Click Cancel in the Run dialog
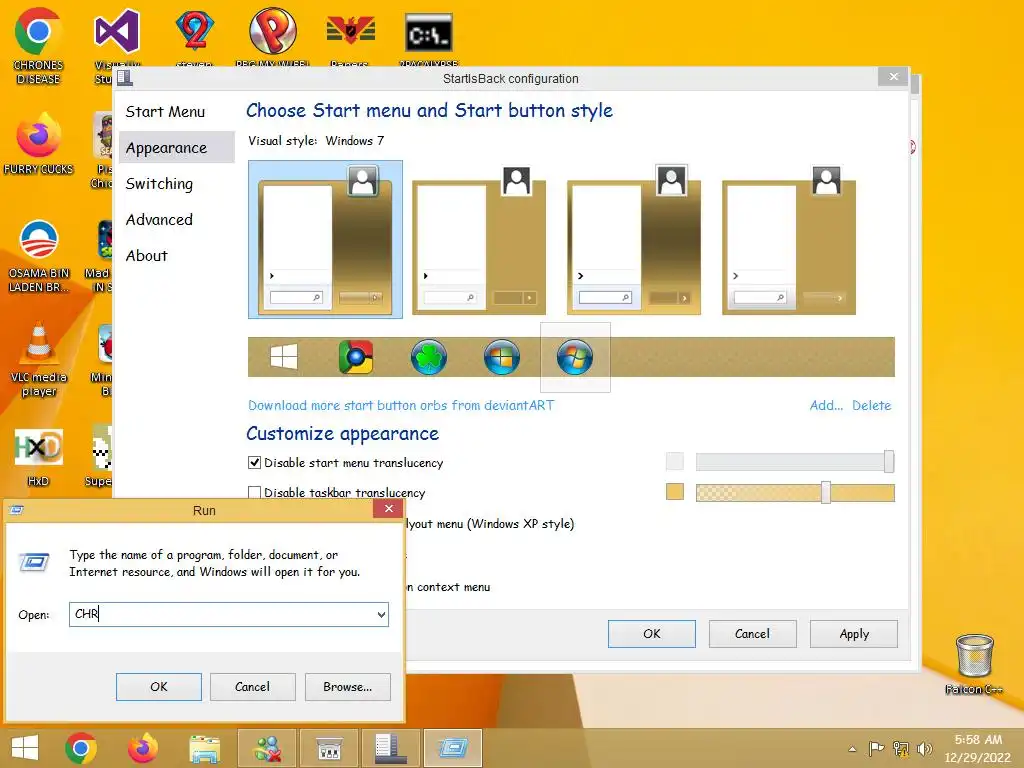Image resolution: width=1024 pixels, height=768 pixels. tap(253, 686)
